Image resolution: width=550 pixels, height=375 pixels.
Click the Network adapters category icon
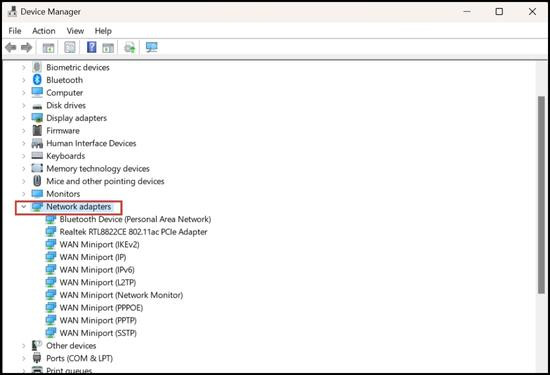[37, 207]
